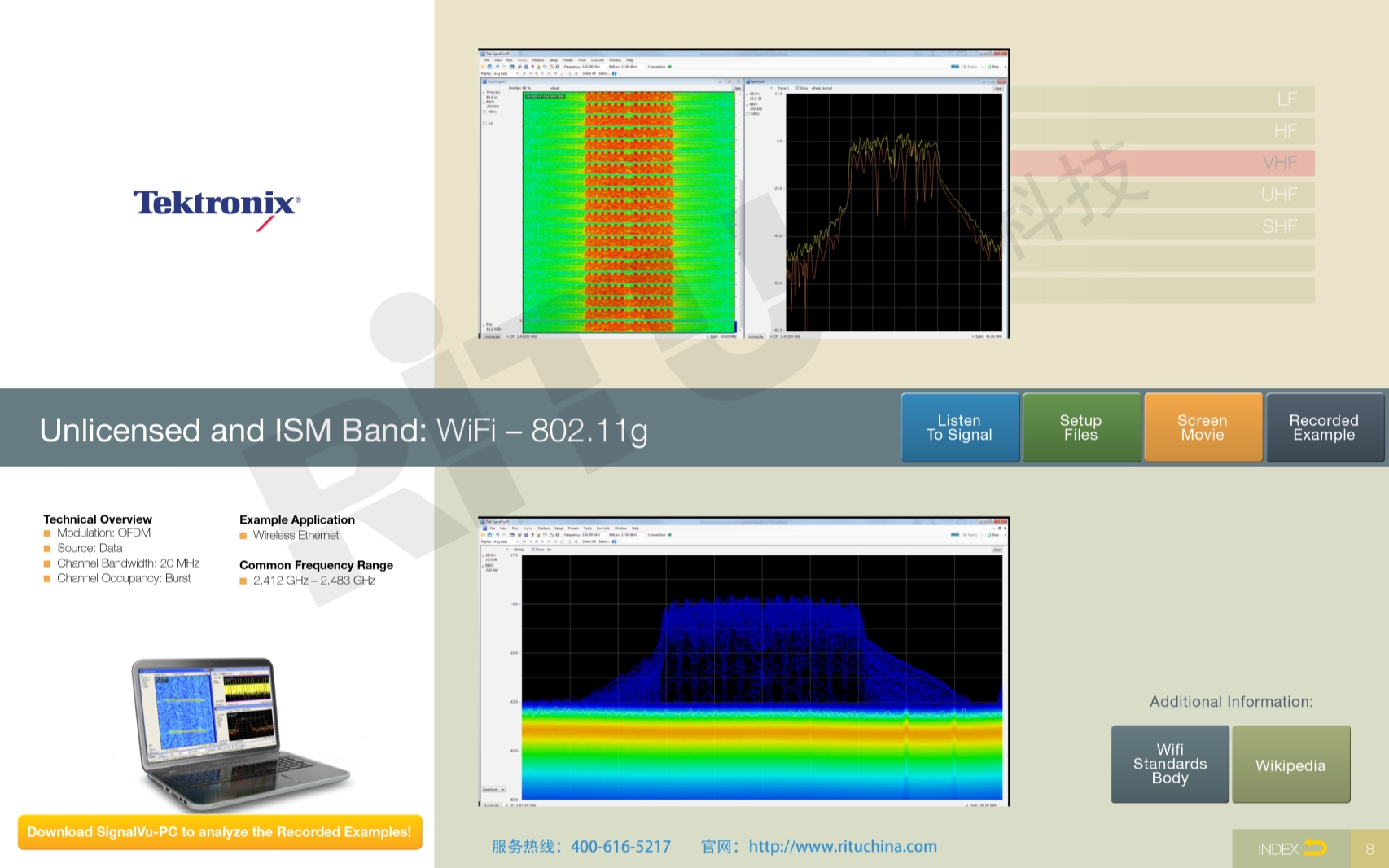Viewport: 1389px width, 868px height.
Task: Select the SHF band tab
Action: click(1163, 226)
